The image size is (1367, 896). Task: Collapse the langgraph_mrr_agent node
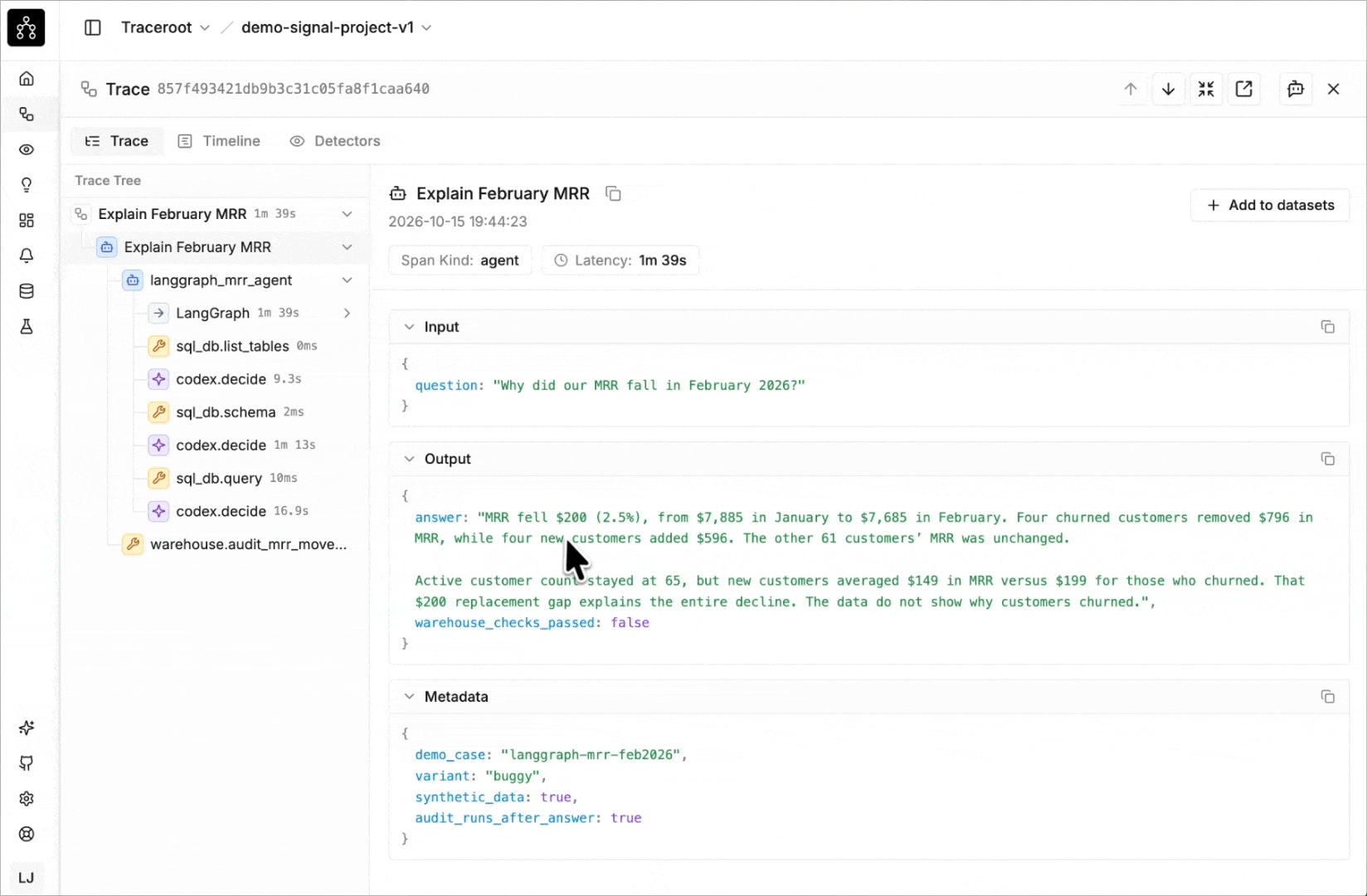(x=347, y=280)
